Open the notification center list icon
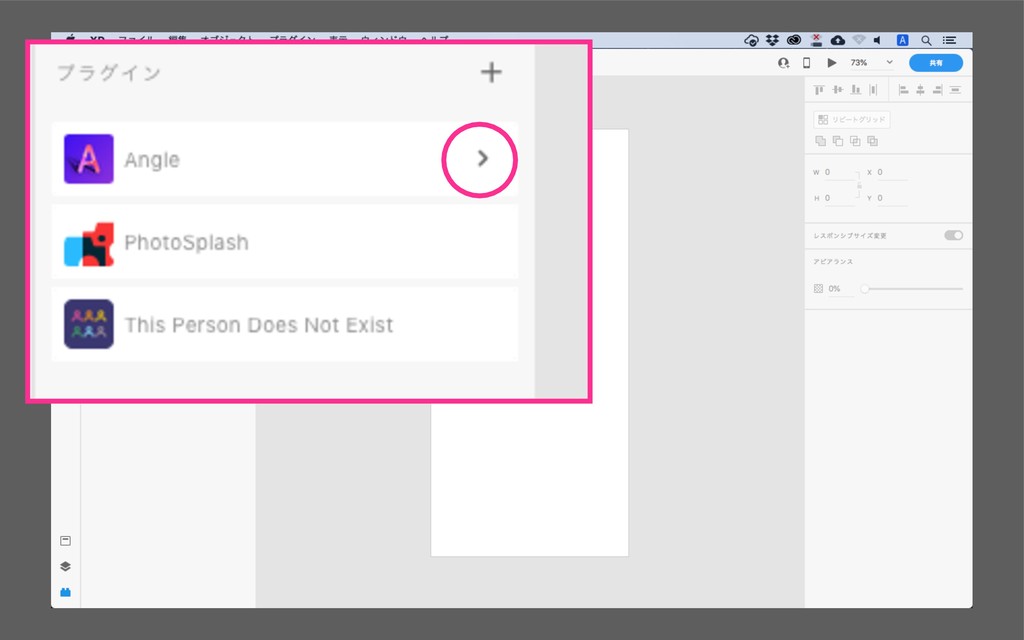This screenshot has width=1024, height=640. (x=950, y=40)
